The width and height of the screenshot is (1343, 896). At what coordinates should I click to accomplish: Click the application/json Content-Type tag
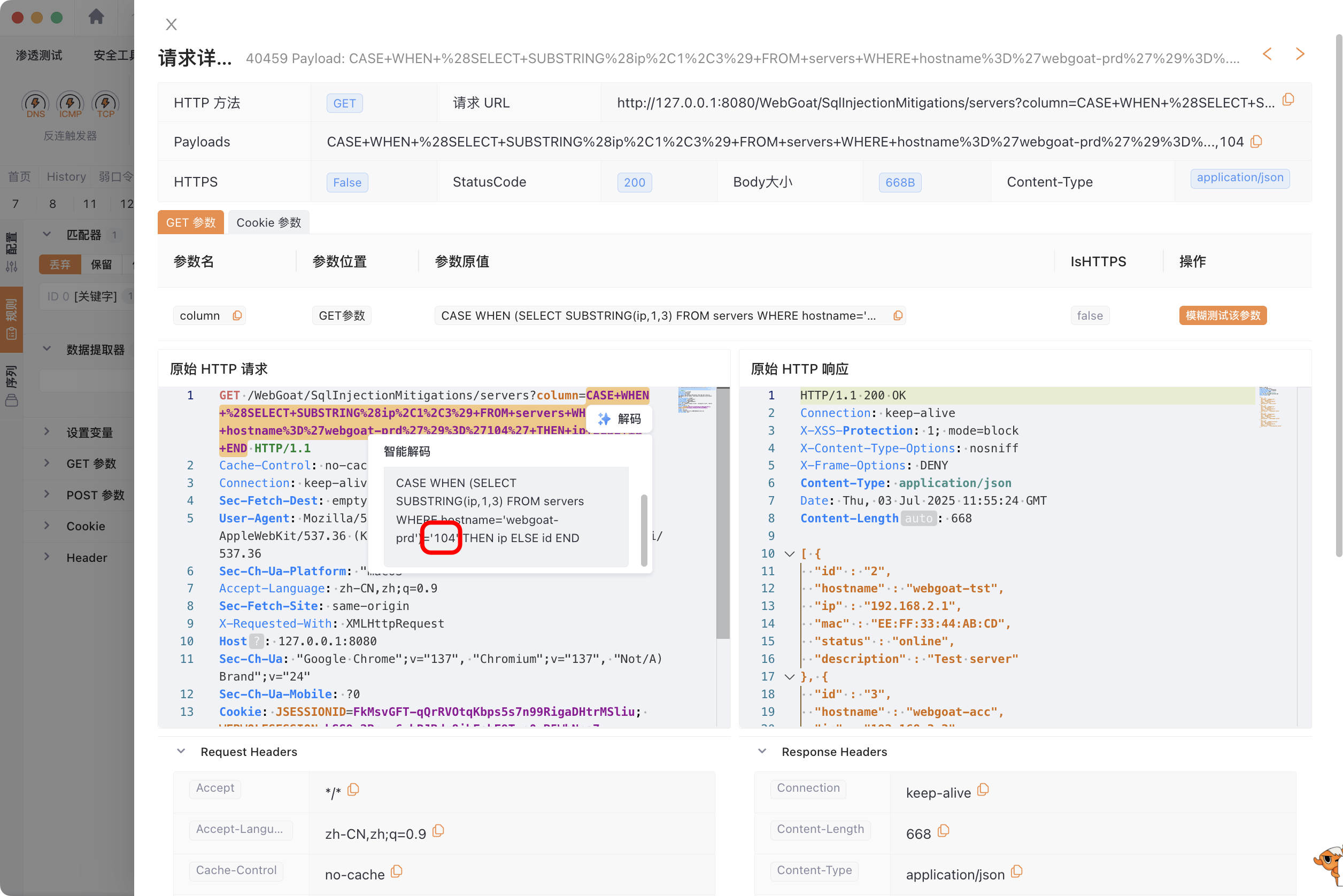(x=1240, y=177)
